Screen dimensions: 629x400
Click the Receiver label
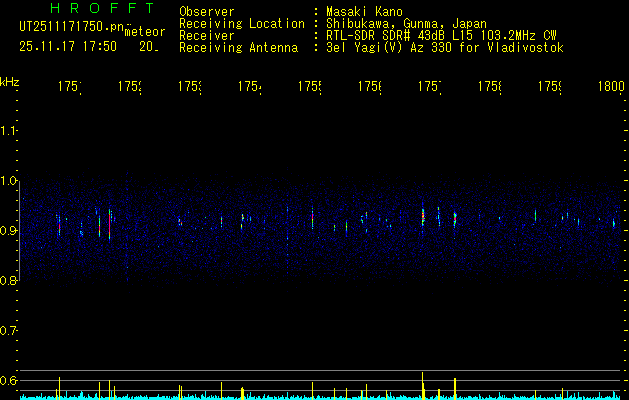click(x=207, y=36)
